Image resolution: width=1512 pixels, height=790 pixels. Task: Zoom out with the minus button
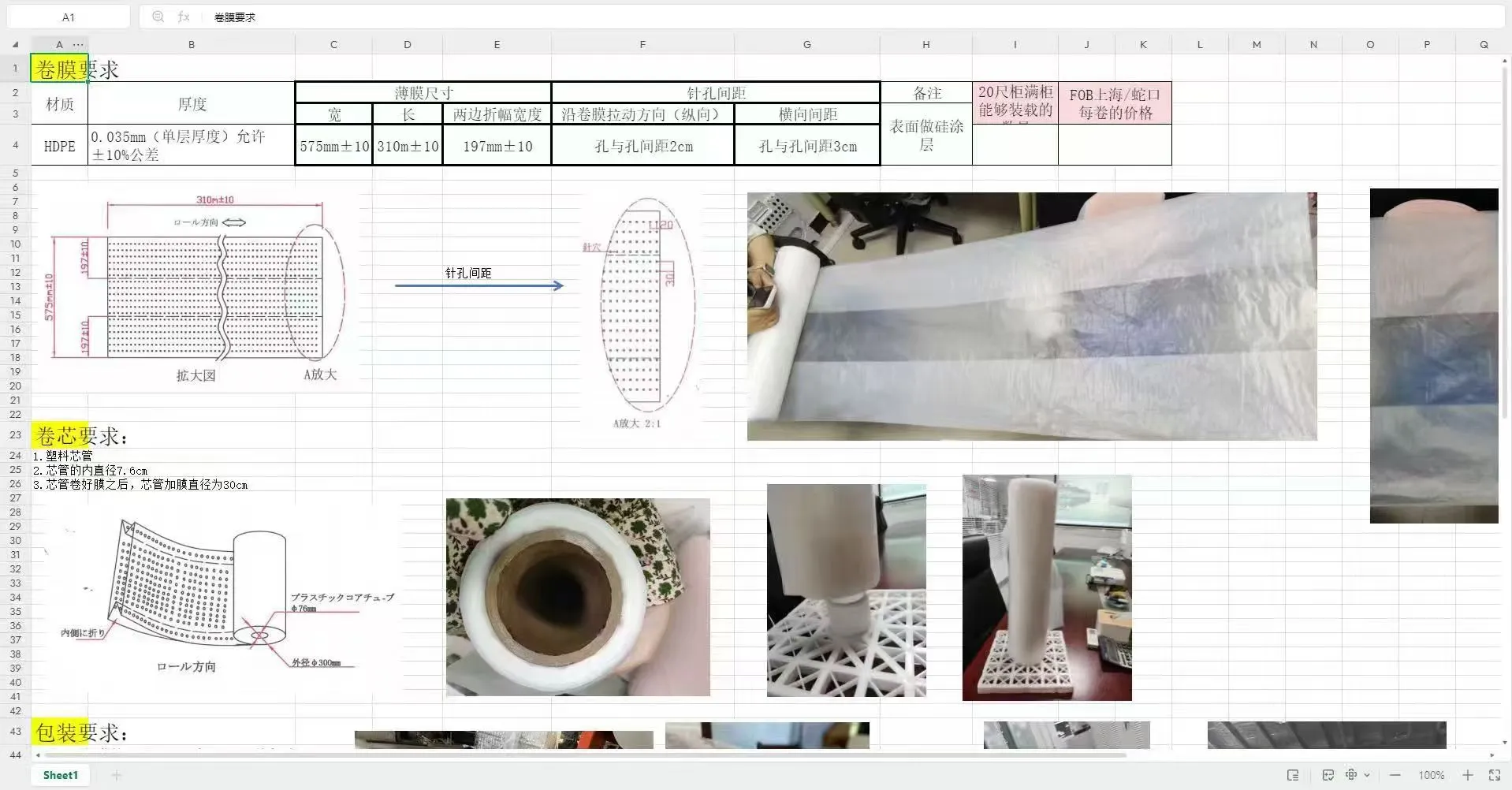tap(1395, 776)
